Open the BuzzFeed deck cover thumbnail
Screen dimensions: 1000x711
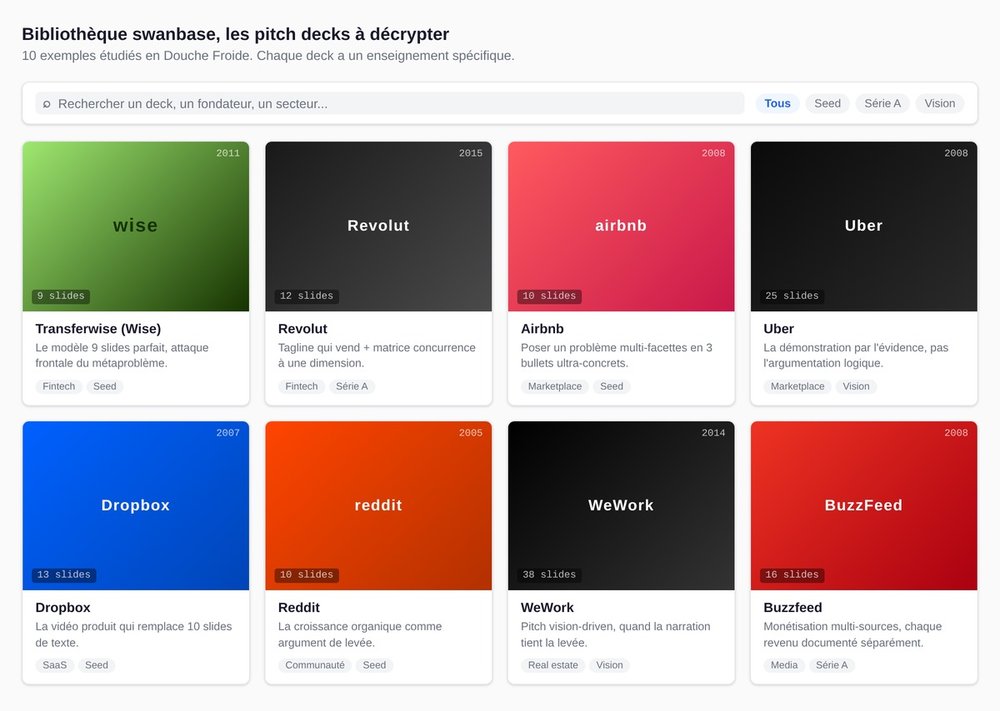(864, 506)
